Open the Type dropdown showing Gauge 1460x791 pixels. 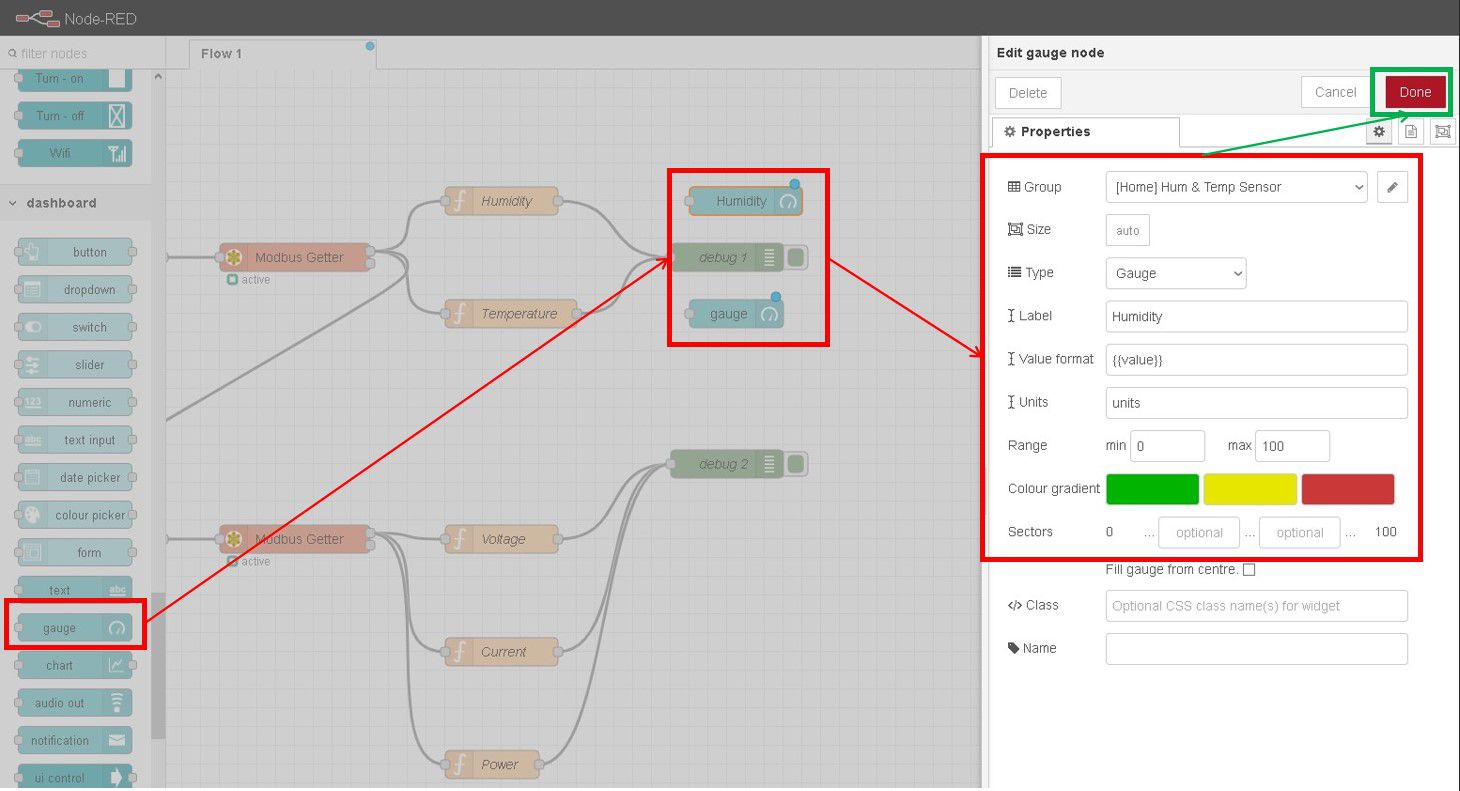coord(1175,273)
